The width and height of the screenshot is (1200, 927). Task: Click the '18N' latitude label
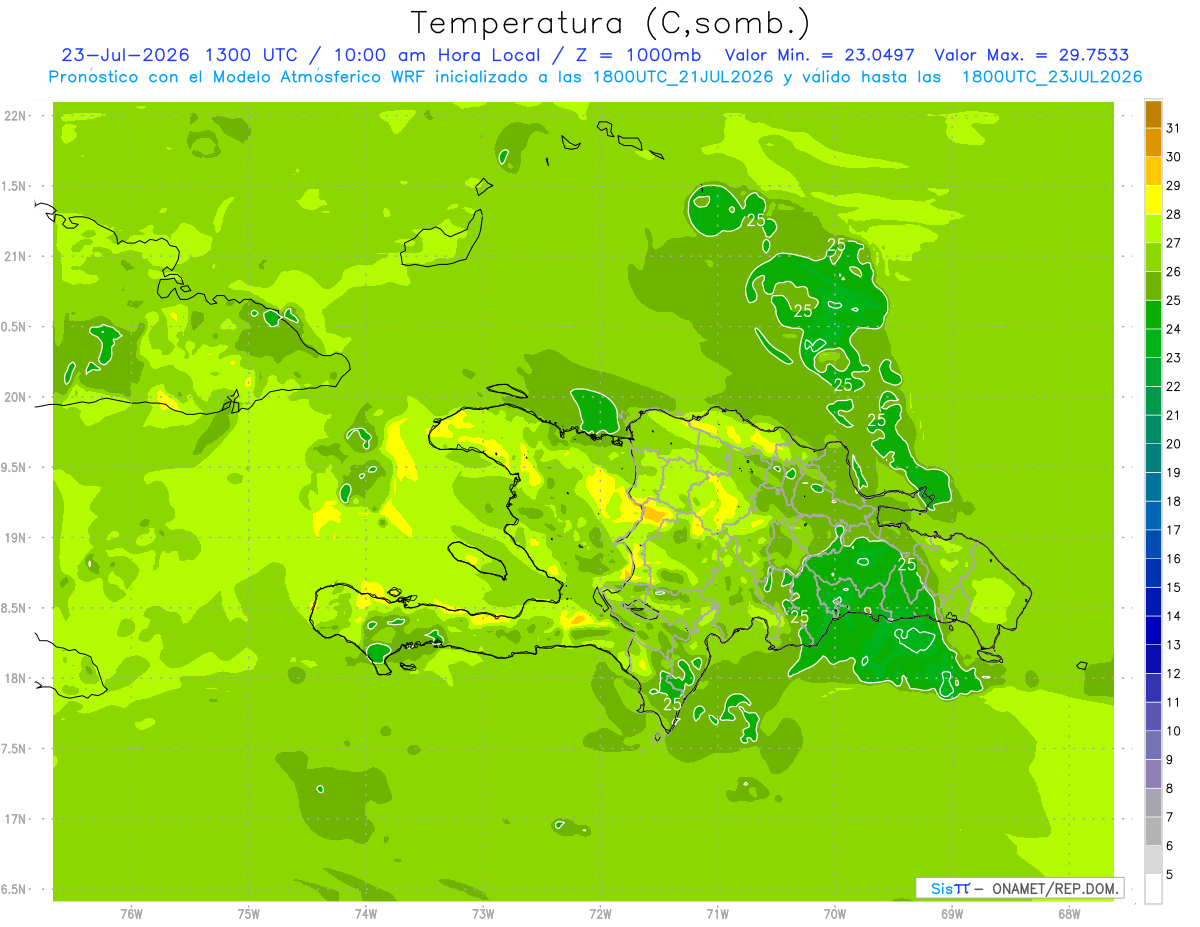pyautogui.click(x=15, y=678)
